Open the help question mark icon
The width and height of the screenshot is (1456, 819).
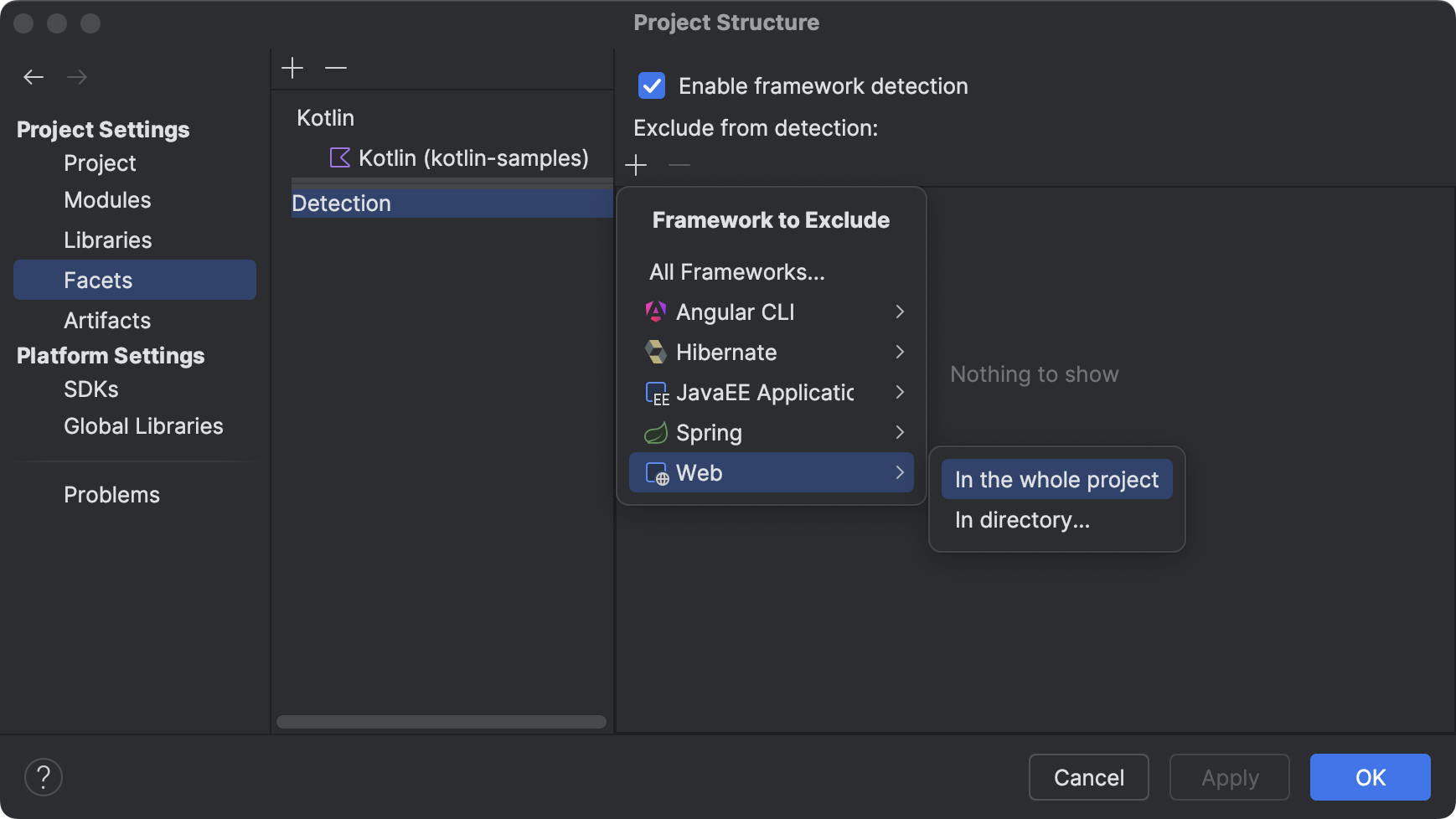[x=44, y=776]
